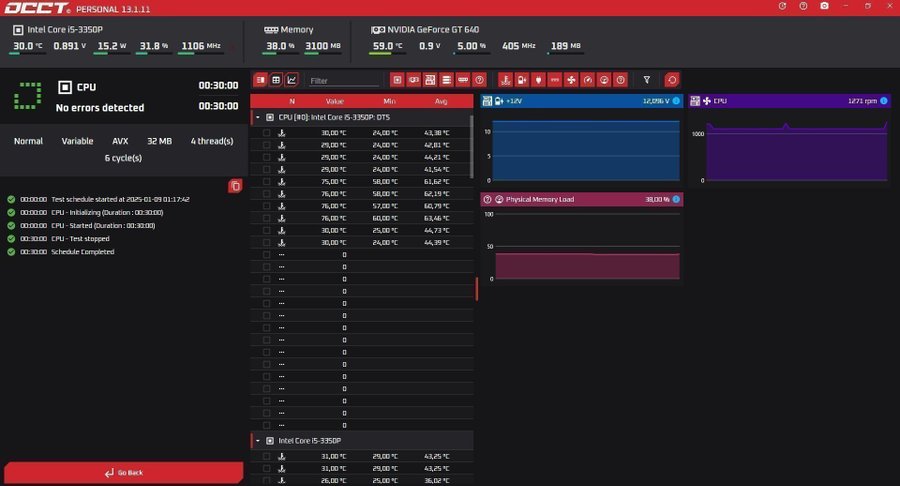
Task: Tick checkbox for row averaging 63,46 °C
Action: pos(266,218)
